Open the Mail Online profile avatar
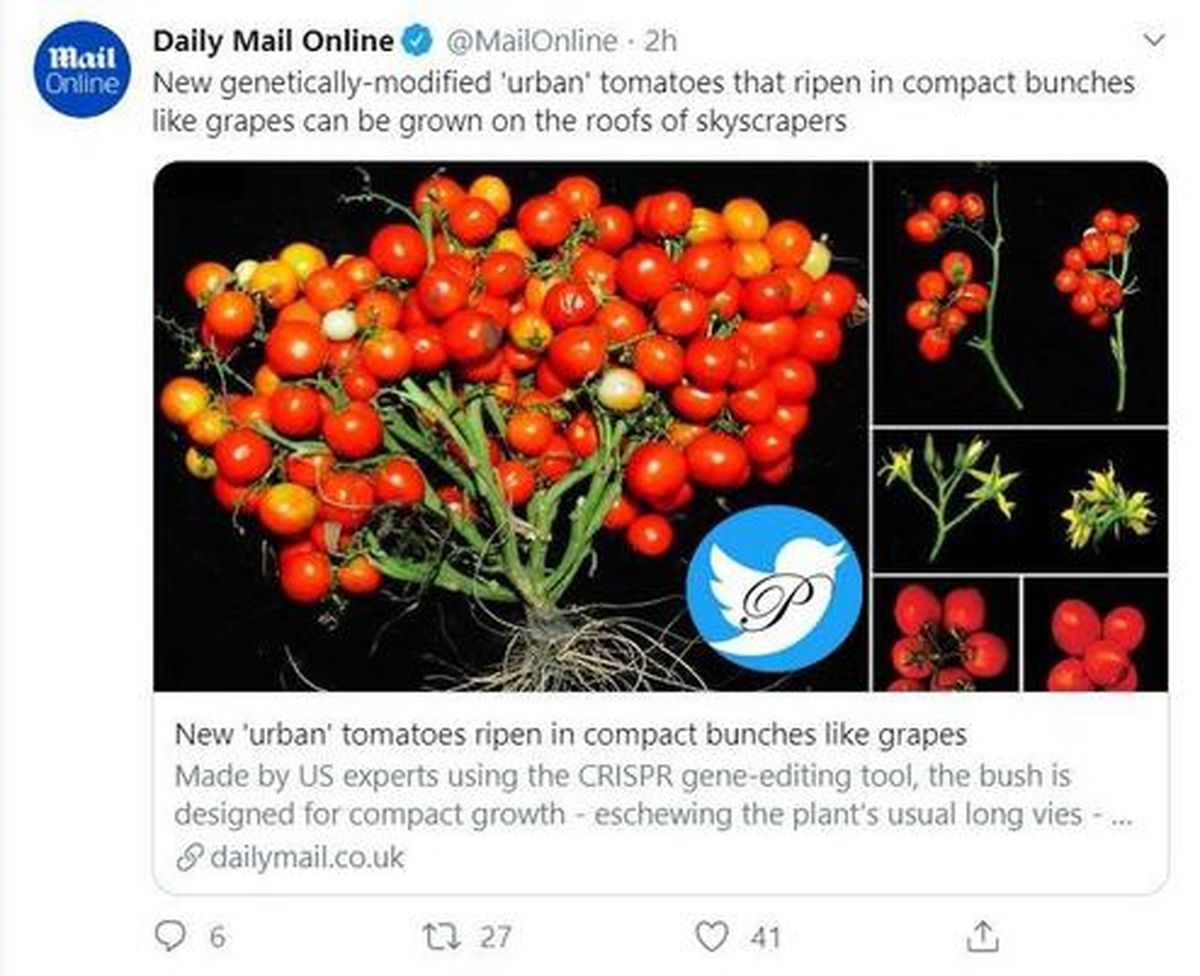The height and width of the screenshot is (976, 1200). 82,70
